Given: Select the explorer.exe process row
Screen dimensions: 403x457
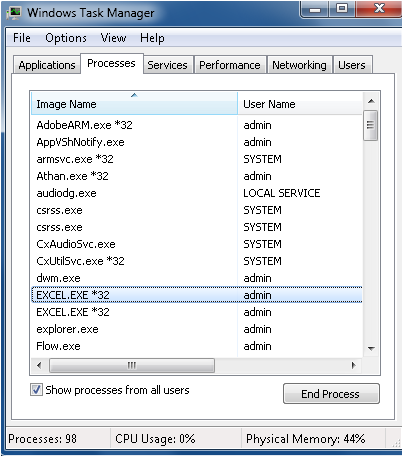Looking at the screenshot, I should click(197, 329).
